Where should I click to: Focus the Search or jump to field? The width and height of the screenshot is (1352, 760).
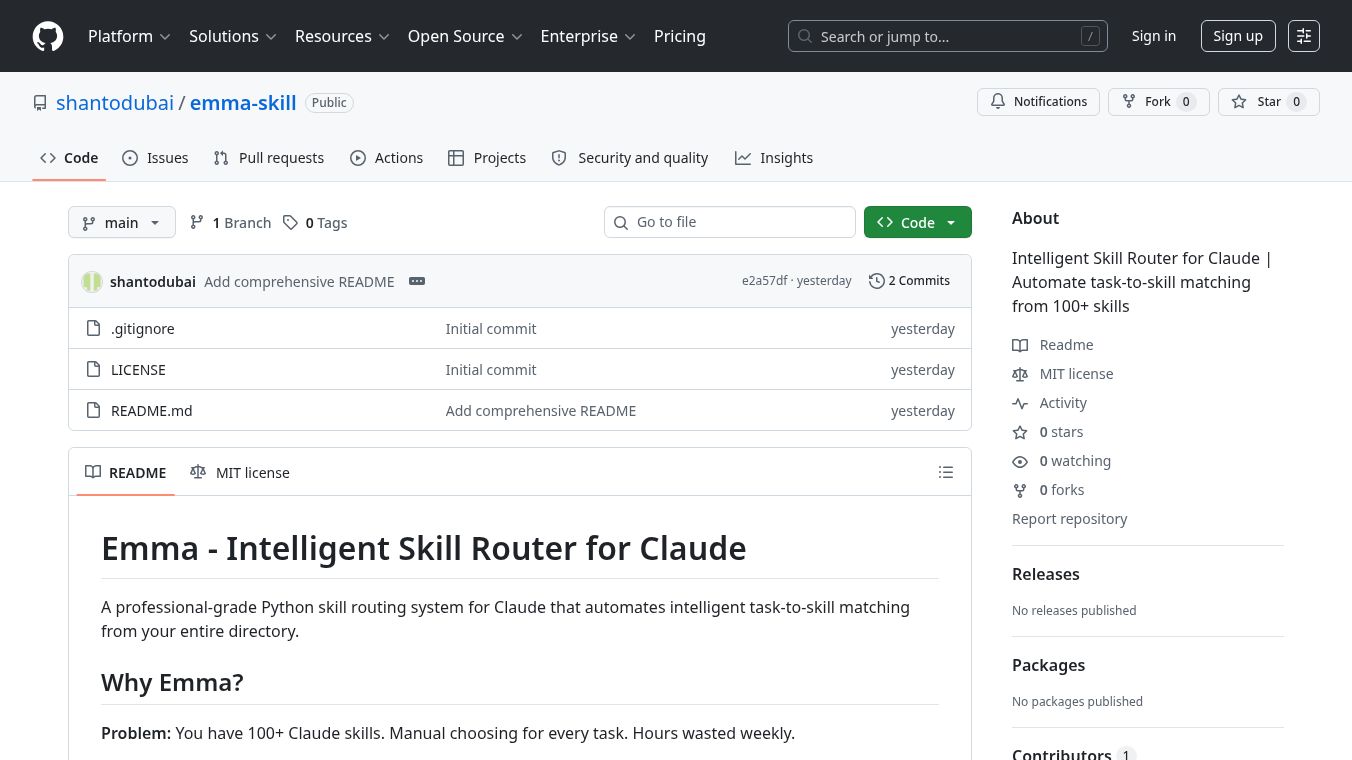[x=948, y=36]
